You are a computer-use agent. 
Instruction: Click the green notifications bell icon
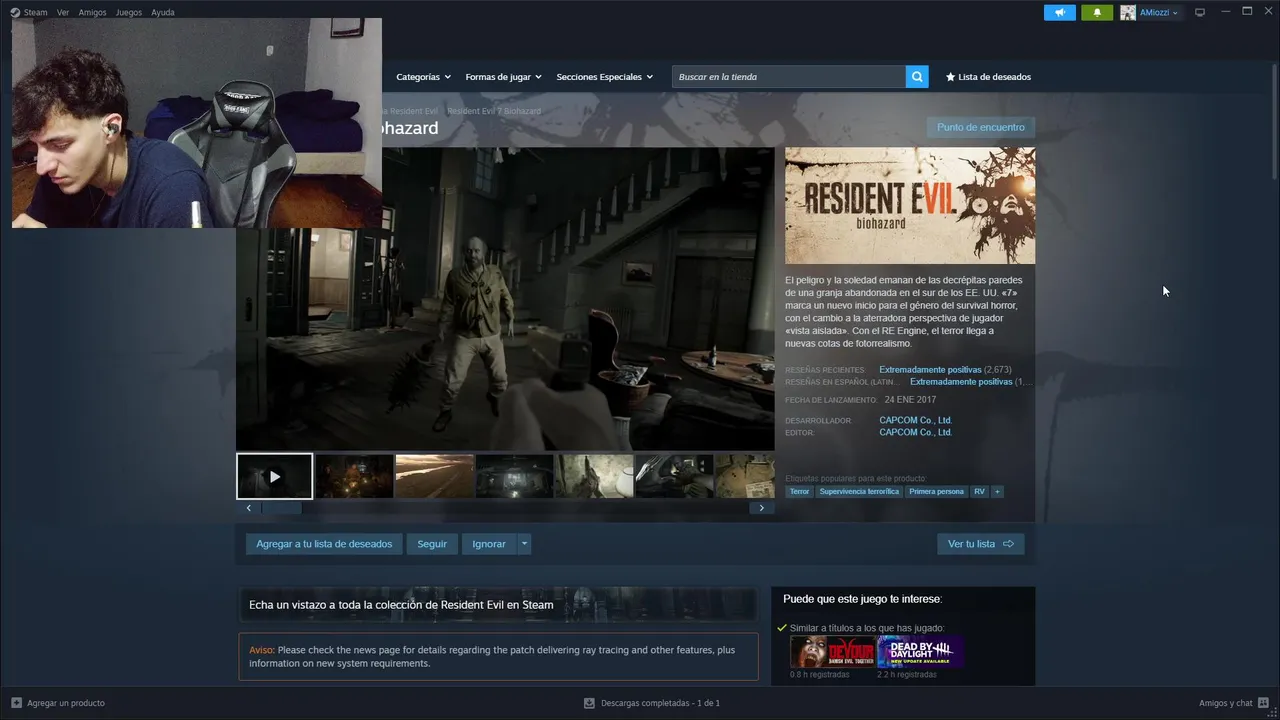pos(1097,12)
